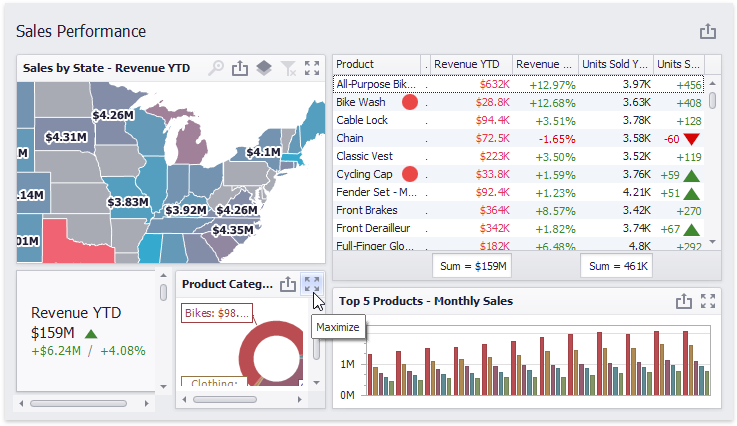This screenshot has width=737, height=426.
Task: Maximize the Sales by State panel
Action: 312,68
